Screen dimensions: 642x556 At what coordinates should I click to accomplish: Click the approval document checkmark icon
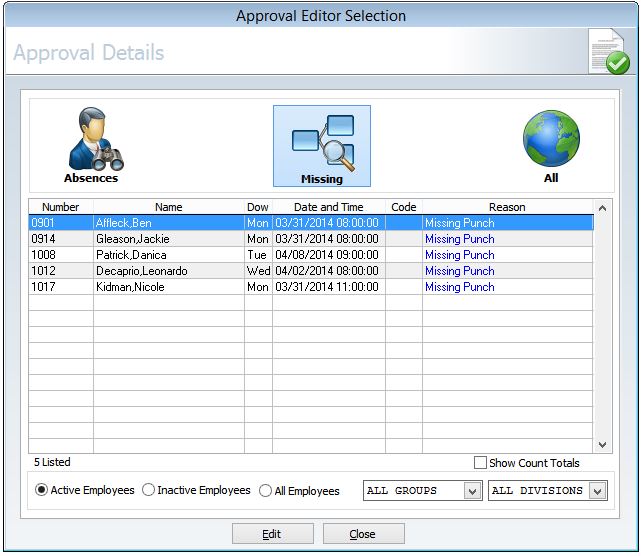pos(608,51)
